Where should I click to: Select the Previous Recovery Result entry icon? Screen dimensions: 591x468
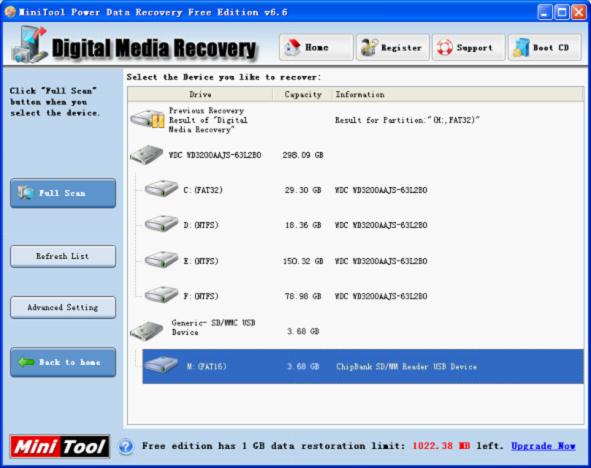click(x=148, y=120)
